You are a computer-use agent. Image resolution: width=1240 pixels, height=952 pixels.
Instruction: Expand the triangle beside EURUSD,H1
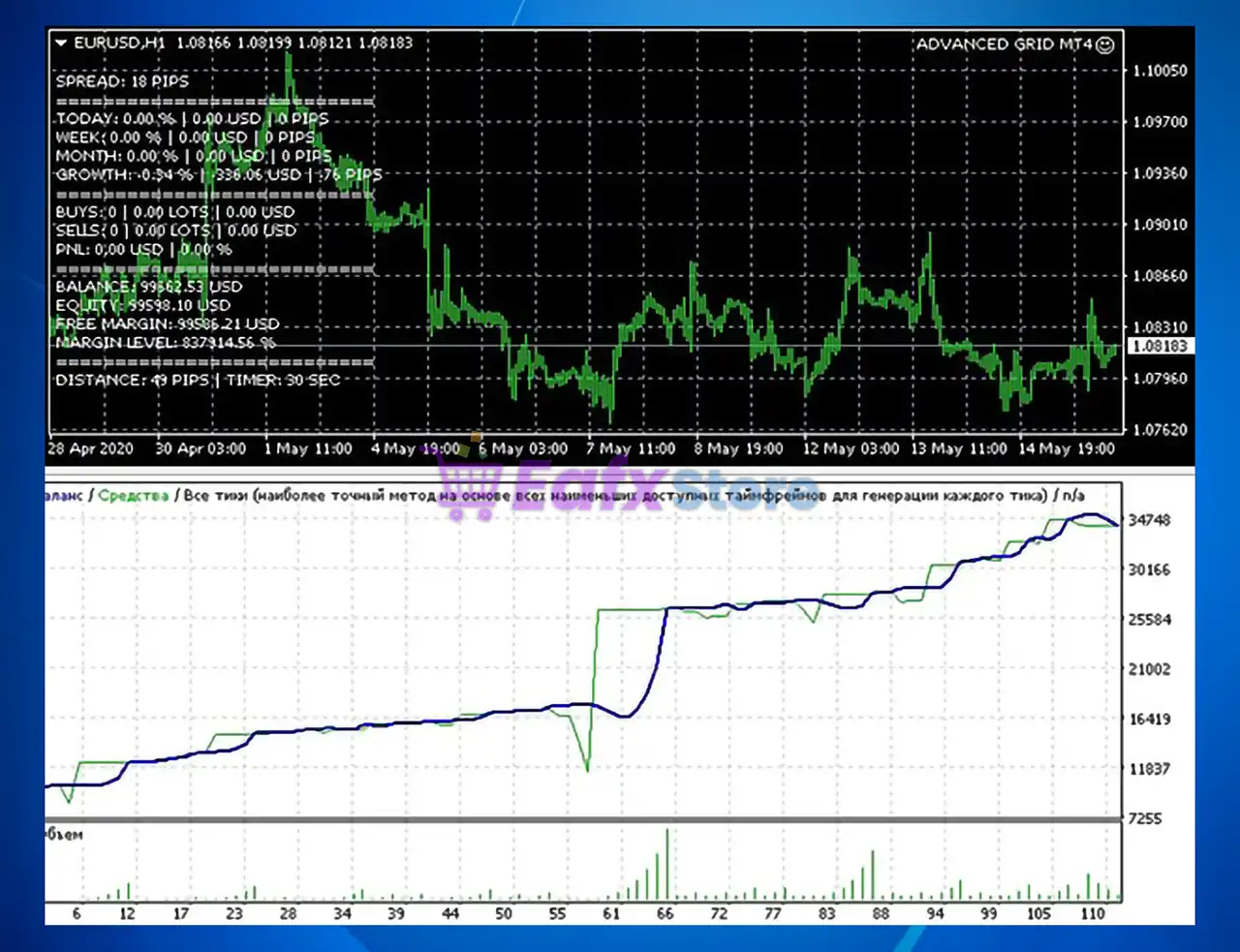tap(61, 43)
